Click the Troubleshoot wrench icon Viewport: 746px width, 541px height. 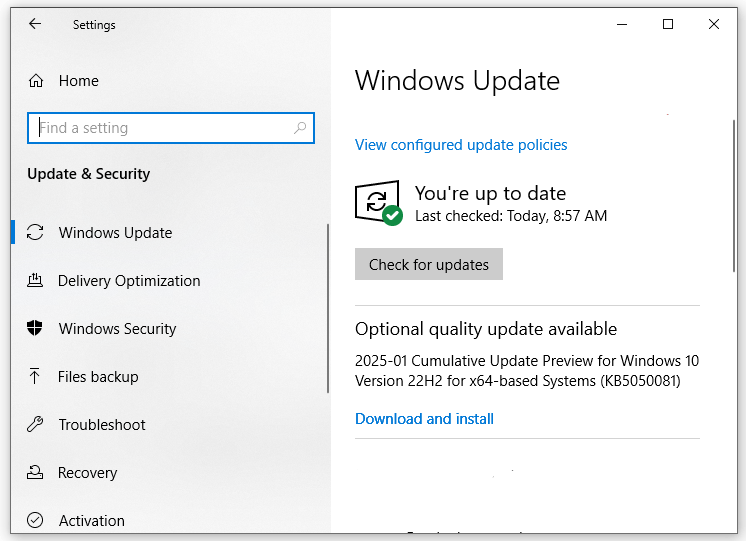pyautogui.click(x=35, y=424)
